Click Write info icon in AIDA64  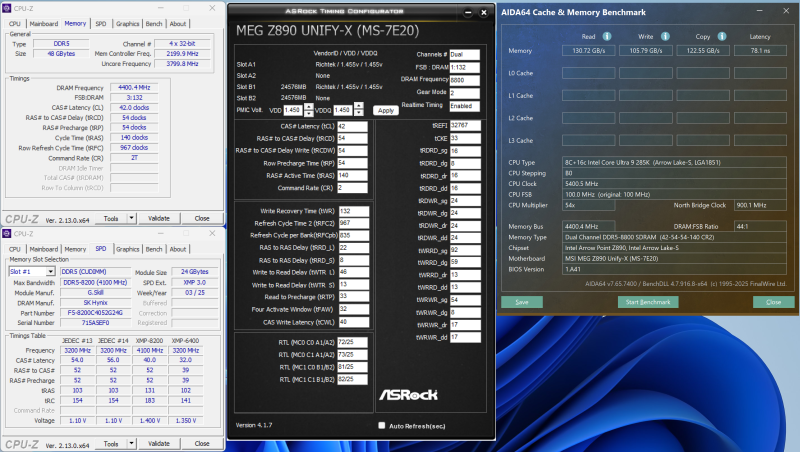[x=665, y=36]
